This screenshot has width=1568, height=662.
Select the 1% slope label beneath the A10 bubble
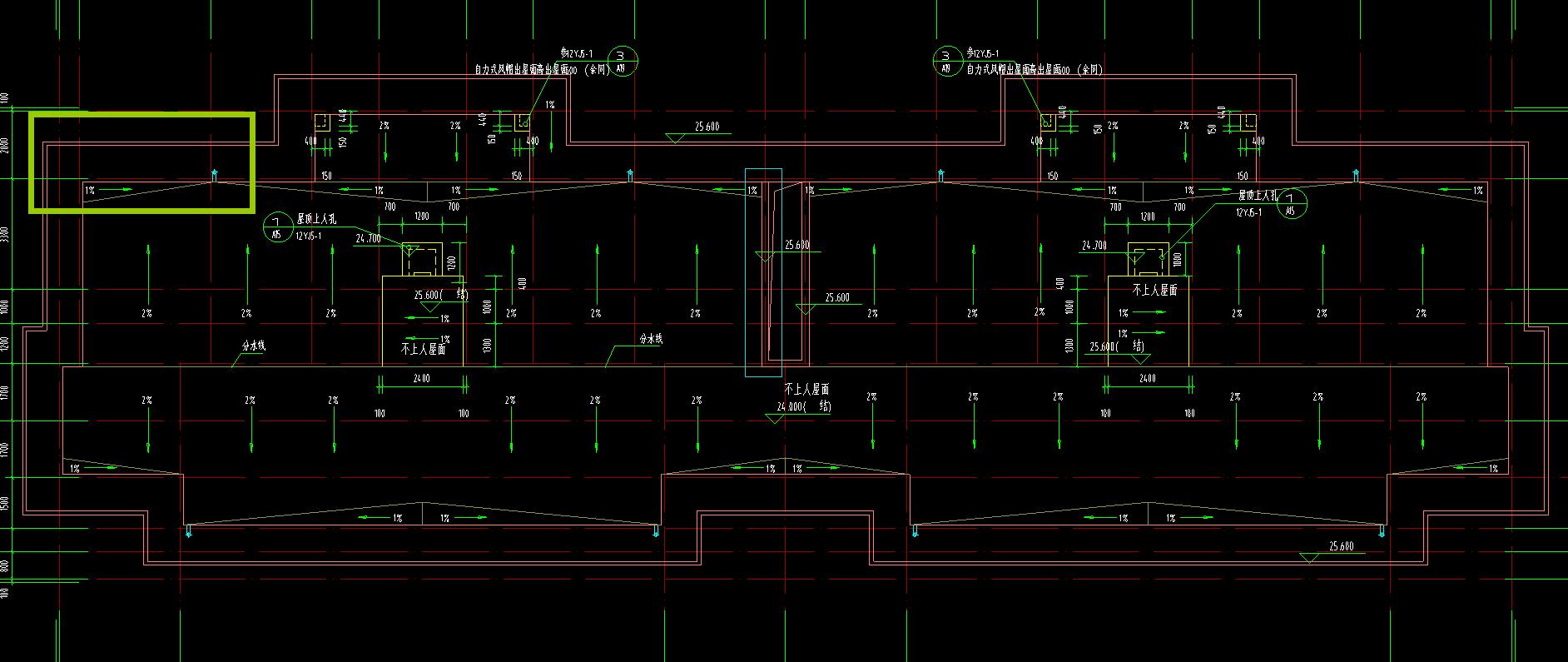[x=550, y=105]
